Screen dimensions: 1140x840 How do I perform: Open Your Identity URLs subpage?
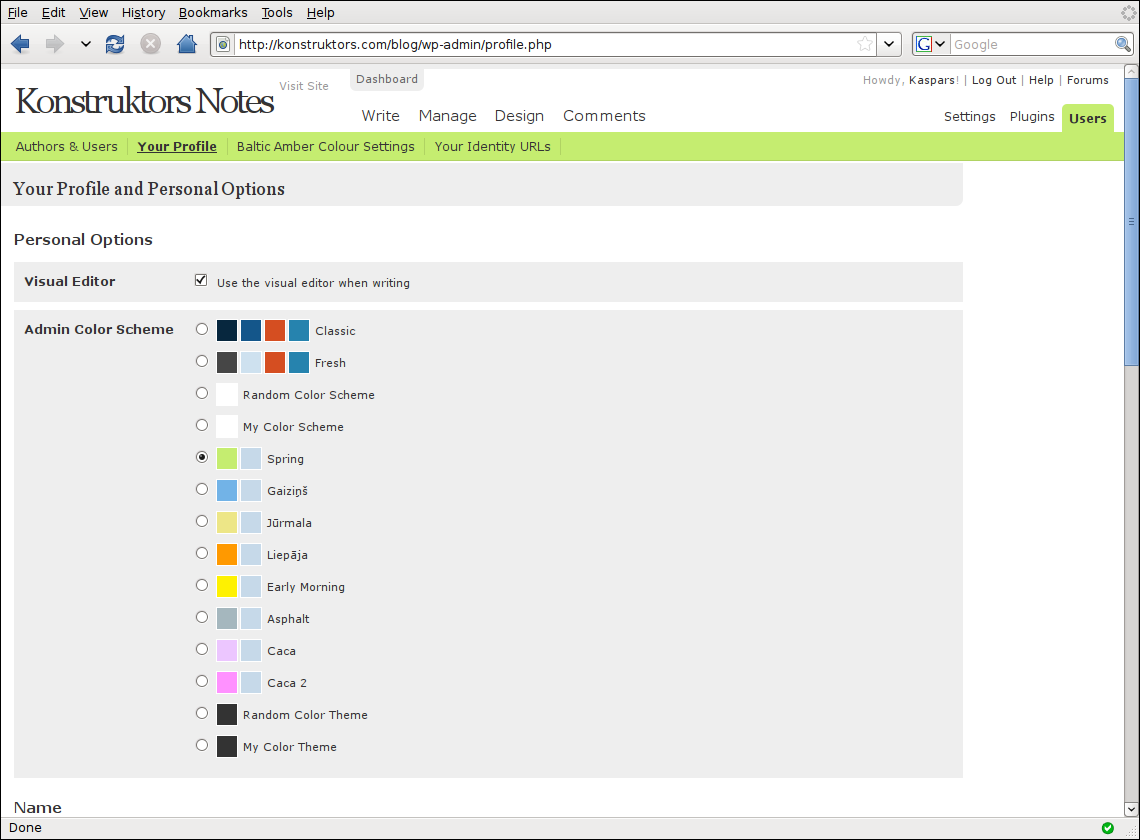(492, 146)
